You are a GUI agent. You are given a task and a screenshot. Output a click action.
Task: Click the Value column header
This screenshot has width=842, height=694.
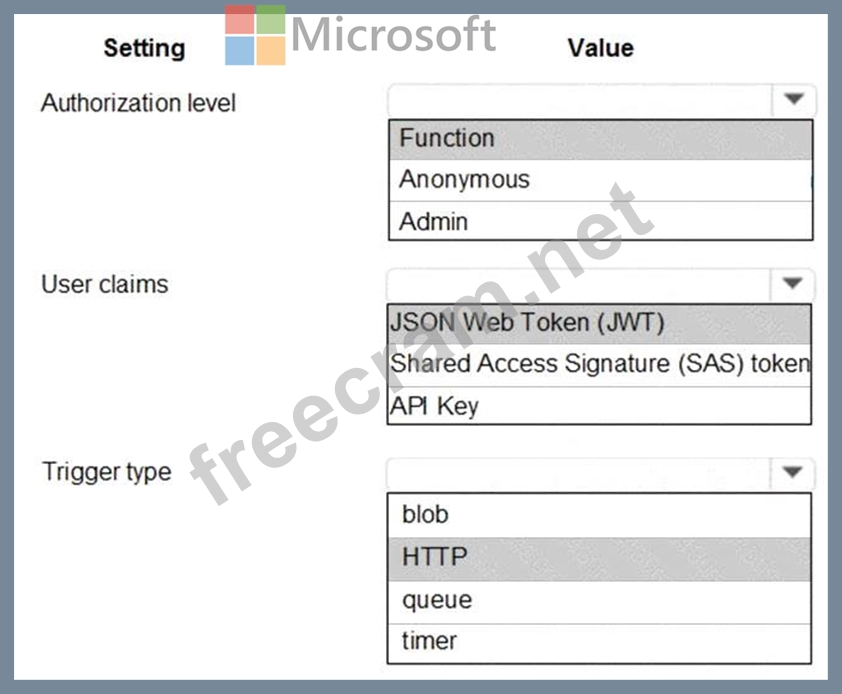tap(600, 48)
